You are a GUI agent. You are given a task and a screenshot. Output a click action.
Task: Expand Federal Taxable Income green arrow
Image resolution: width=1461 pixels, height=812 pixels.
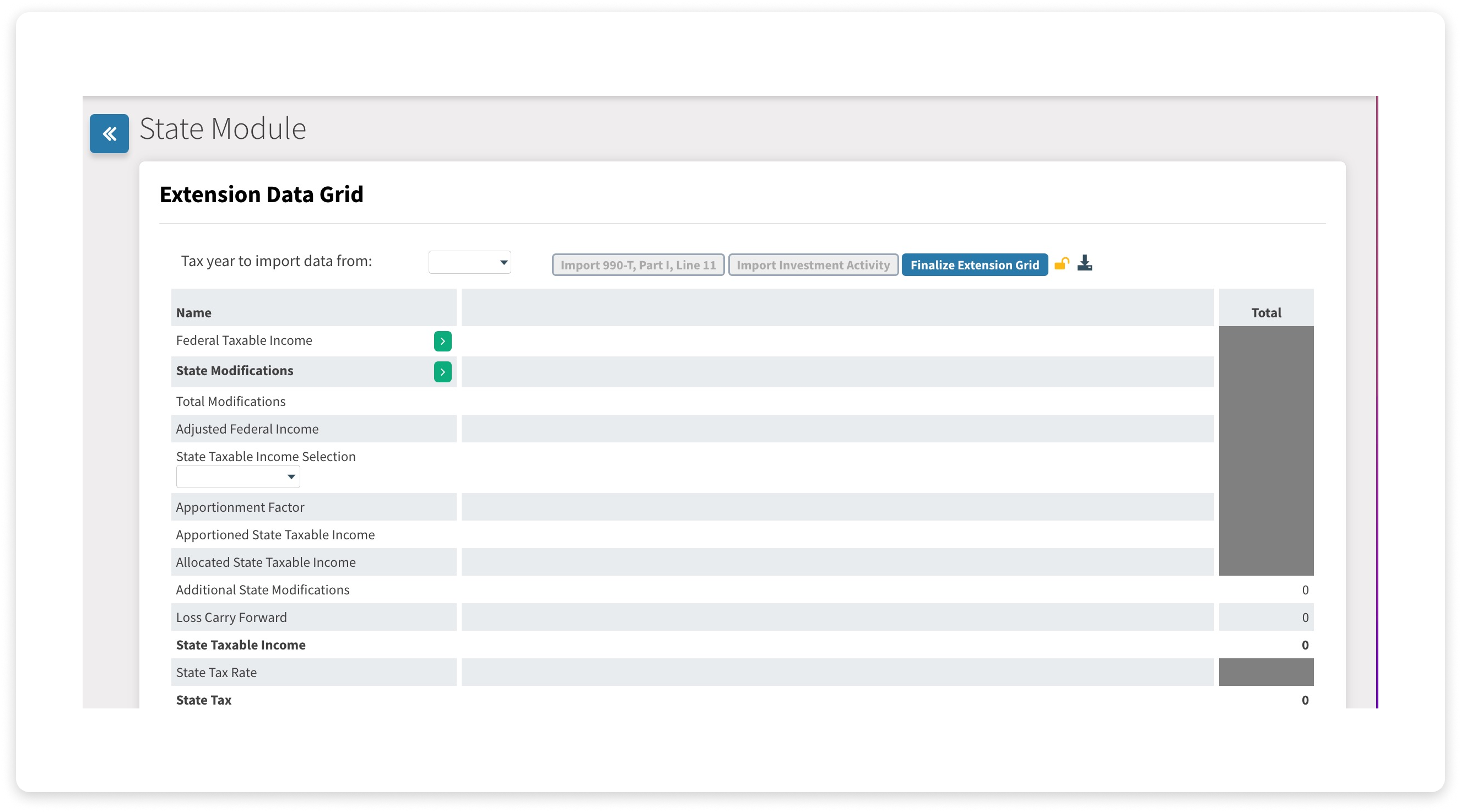[x=442, y=342]
